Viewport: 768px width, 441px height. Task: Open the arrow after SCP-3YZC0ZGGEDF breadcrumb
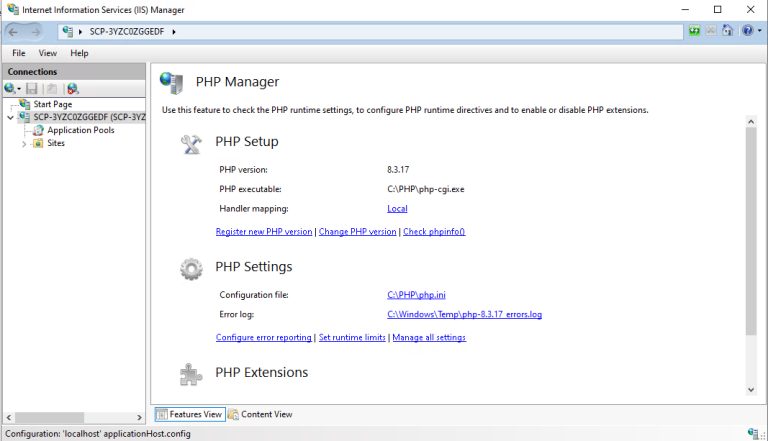174,32
